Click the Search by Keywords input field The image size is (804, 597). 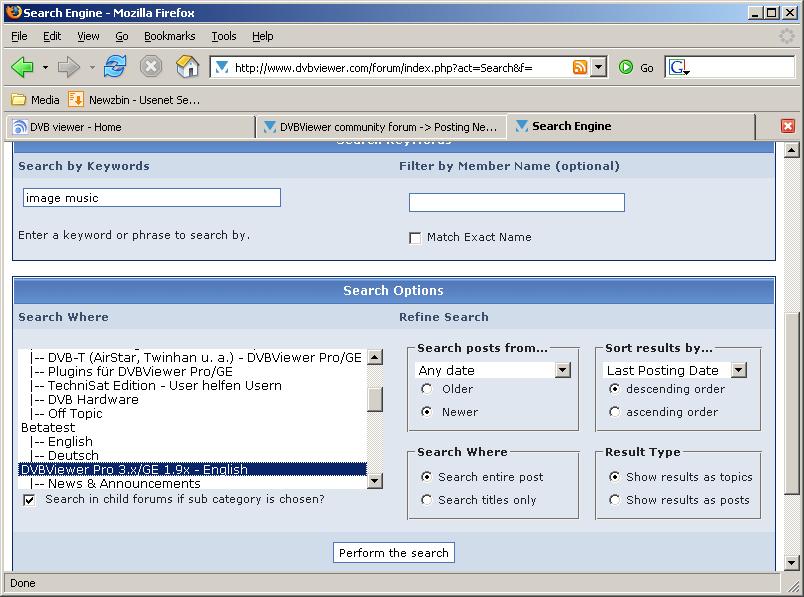[152, 198]
